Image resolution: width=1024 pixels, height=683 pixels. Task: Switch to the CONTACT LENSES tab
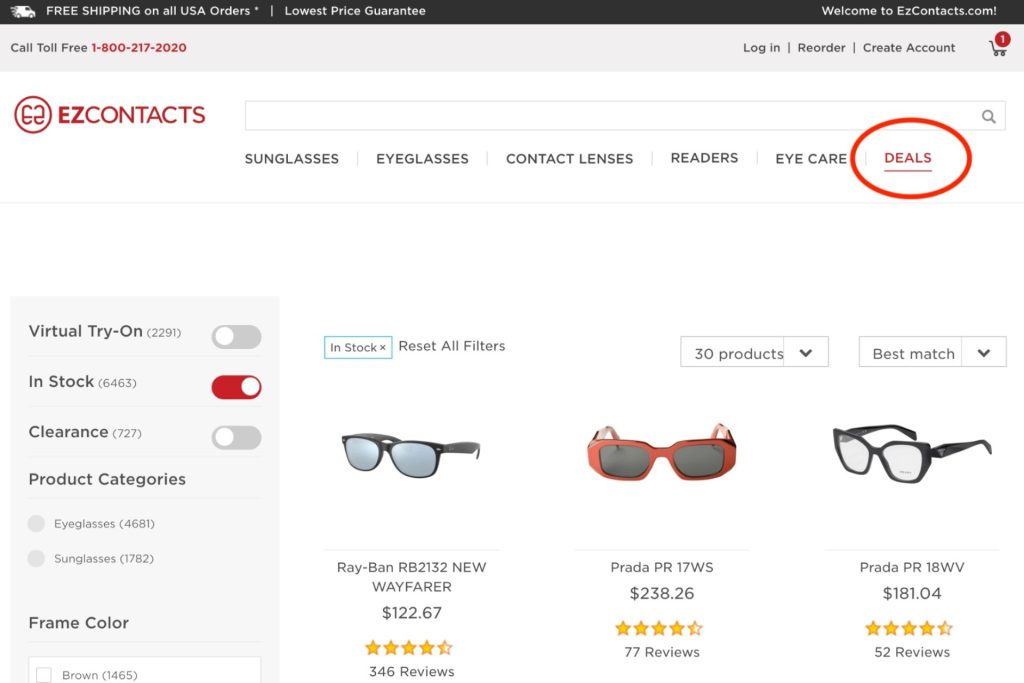coord(569,158)
